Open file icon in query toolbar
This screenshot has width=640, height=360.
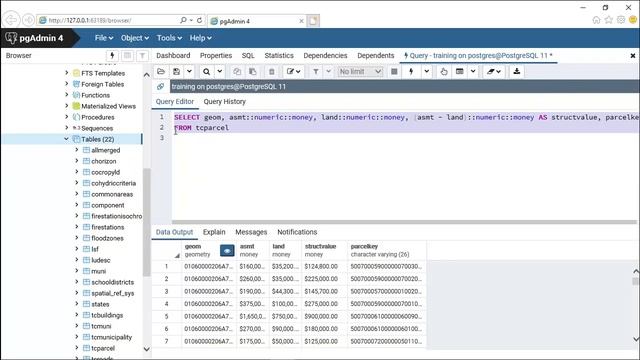tap(161, 71)
